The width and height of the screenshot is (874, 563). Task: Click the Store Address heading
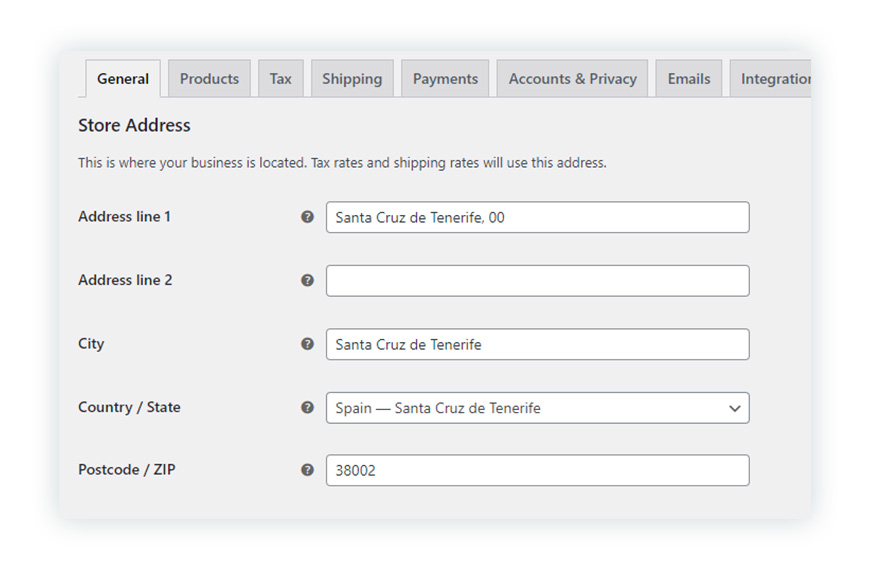[134, 125]
